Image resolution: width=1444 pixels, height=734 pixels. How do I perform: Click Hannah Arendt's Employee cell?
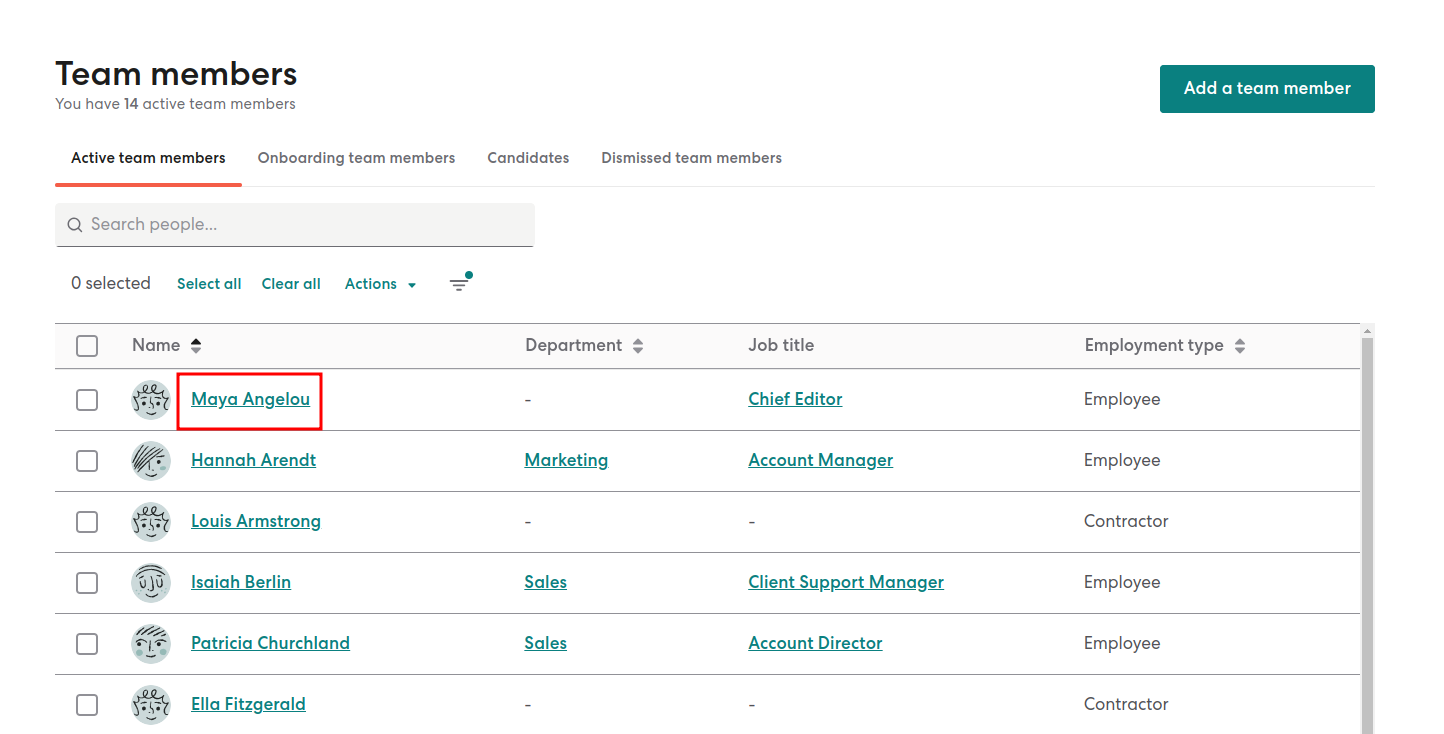(1122, 460)
